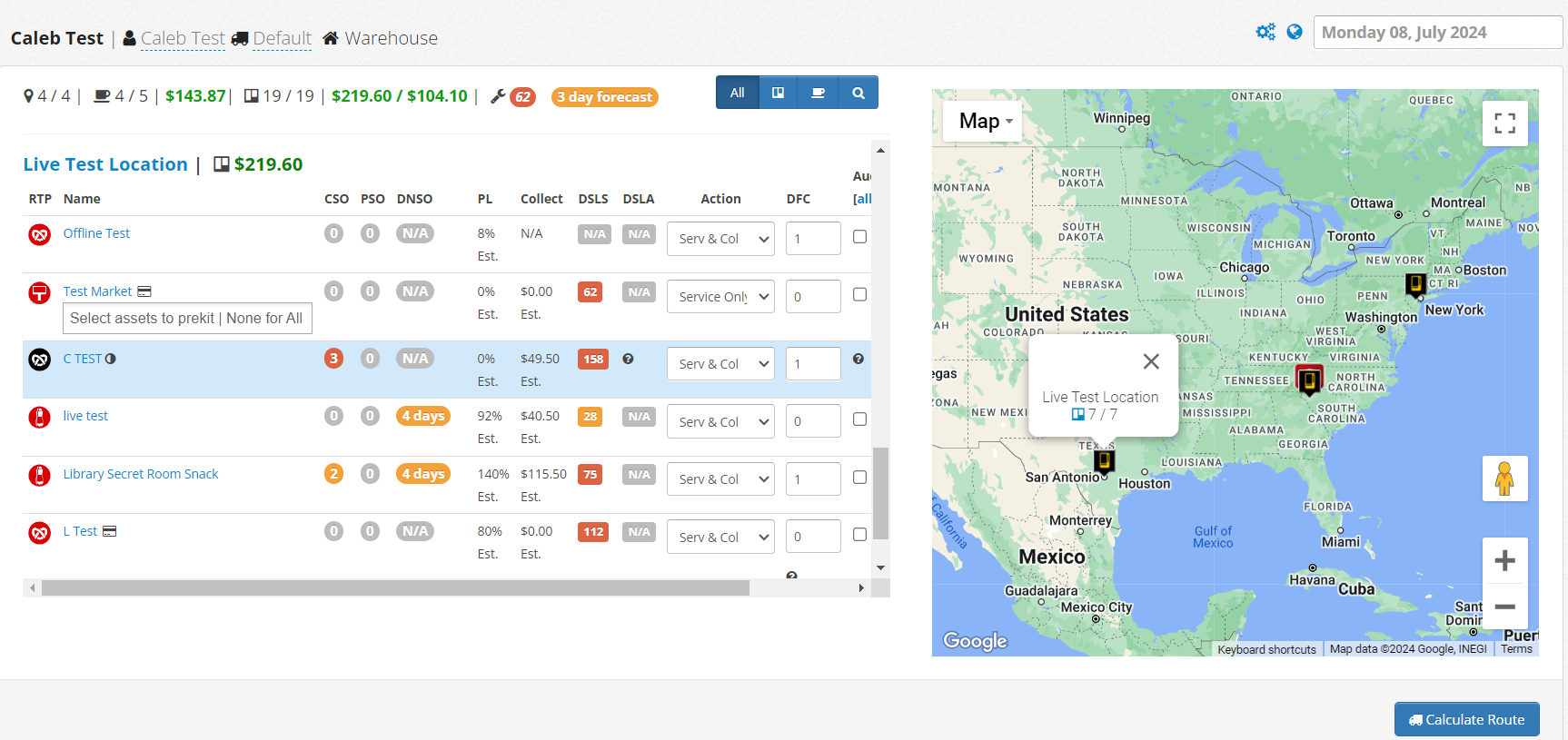Click the L Test RTP icon

(x=39, y=533)
